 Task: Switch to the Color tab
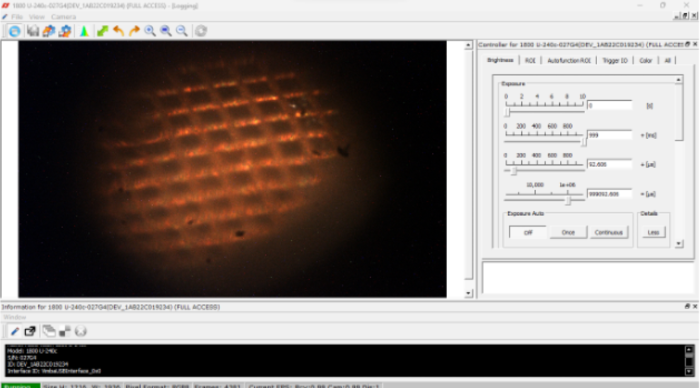point(646,60)
